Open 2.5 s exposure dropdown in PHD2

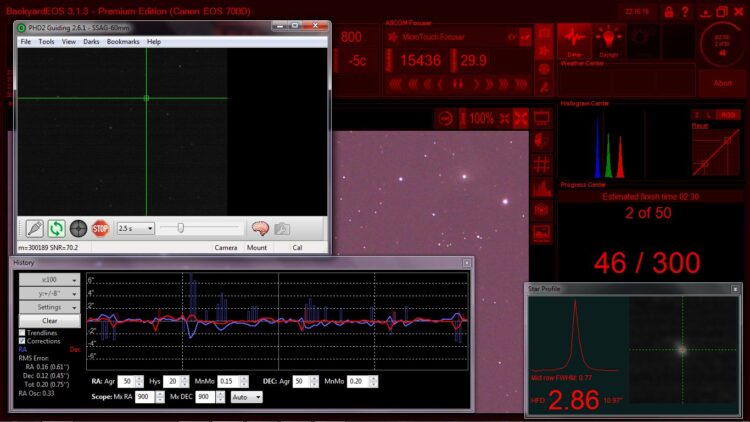pyautogui.click(x=136, y=228)
